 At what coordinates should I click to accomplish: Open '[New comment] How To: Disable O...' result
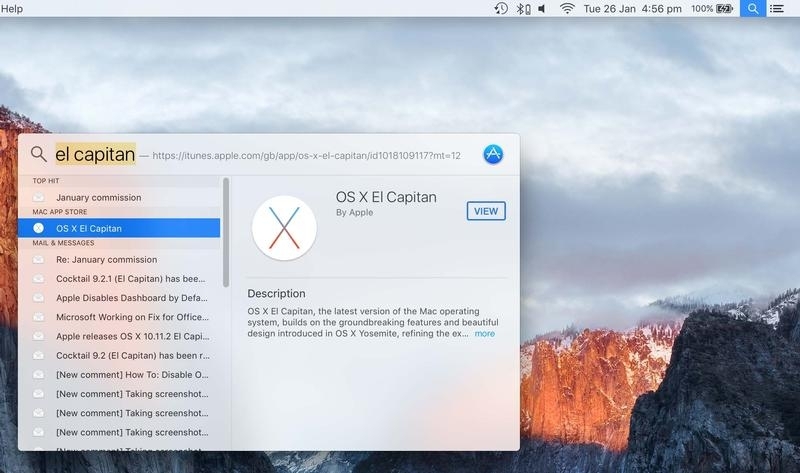pos(120,375)
